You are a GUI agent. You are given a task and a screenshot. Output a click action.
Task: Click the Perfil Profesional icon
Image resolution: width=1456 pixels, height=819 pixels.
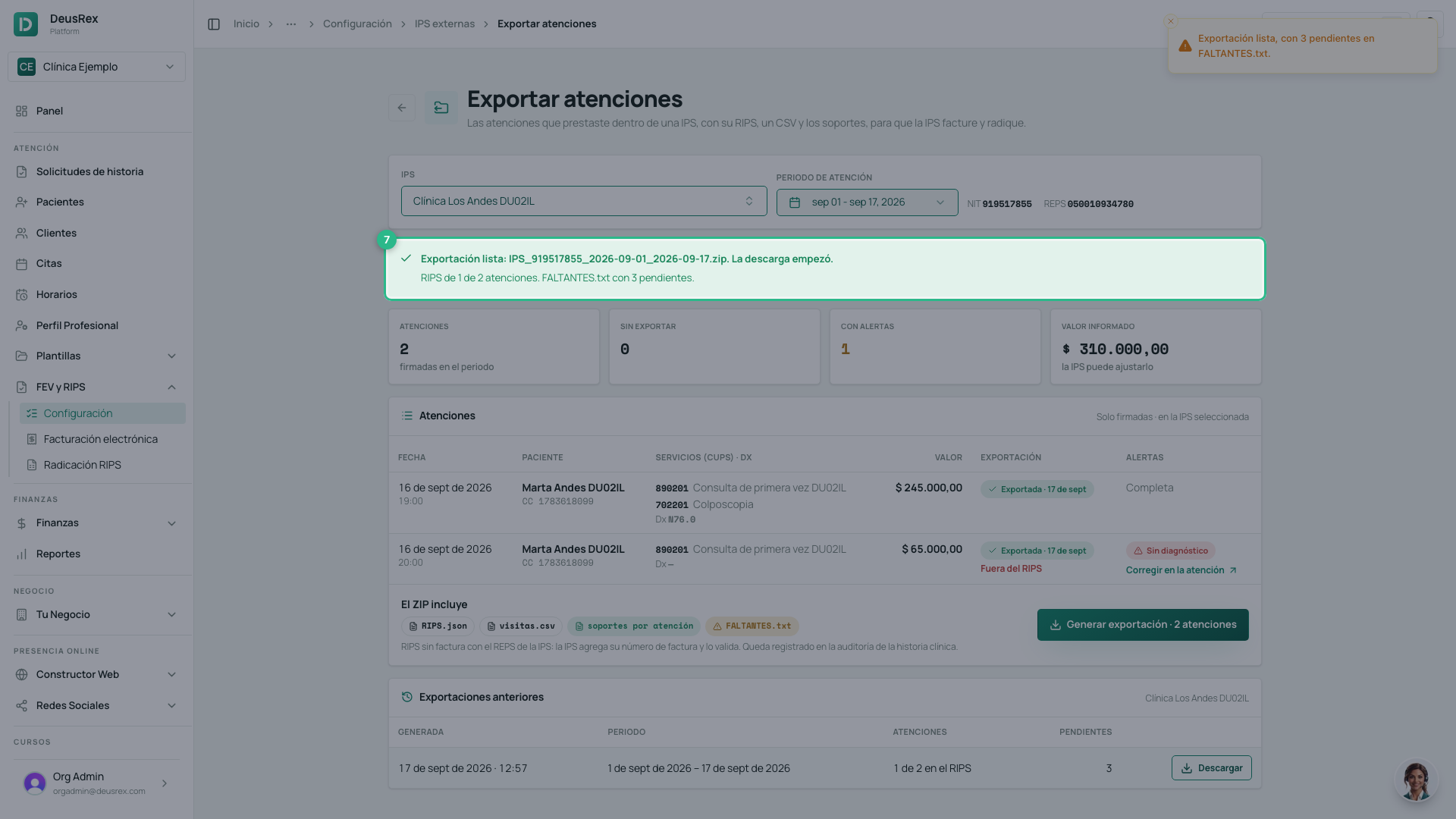point(21,326)
